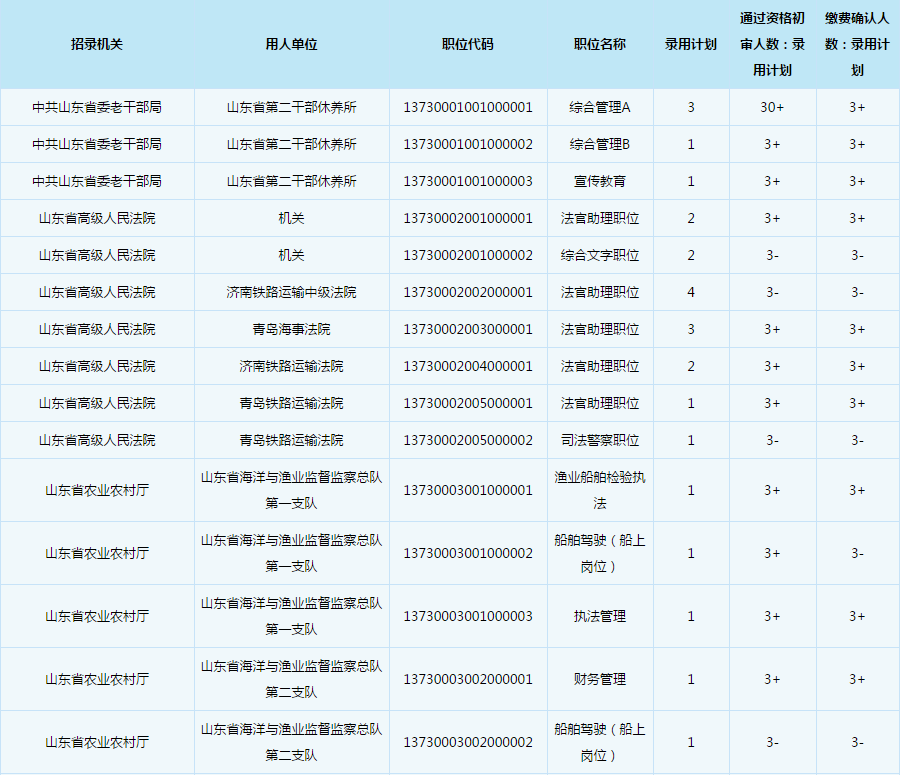The width and height of the screenshot is (900, 775).
Task: Select the 渔业船舶检验执法 position name
Action: click(599, 490)
